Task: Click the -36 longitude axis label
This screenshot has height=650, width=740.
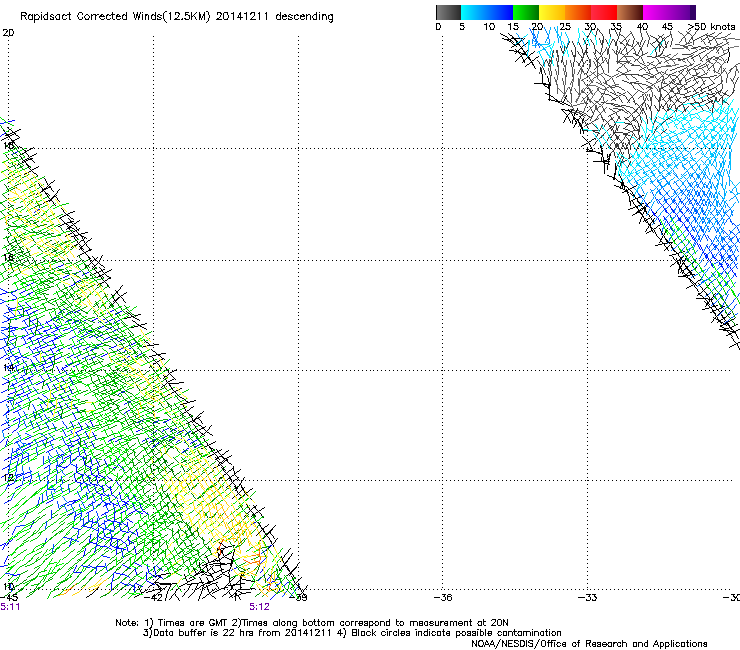Action: [443, 598]
